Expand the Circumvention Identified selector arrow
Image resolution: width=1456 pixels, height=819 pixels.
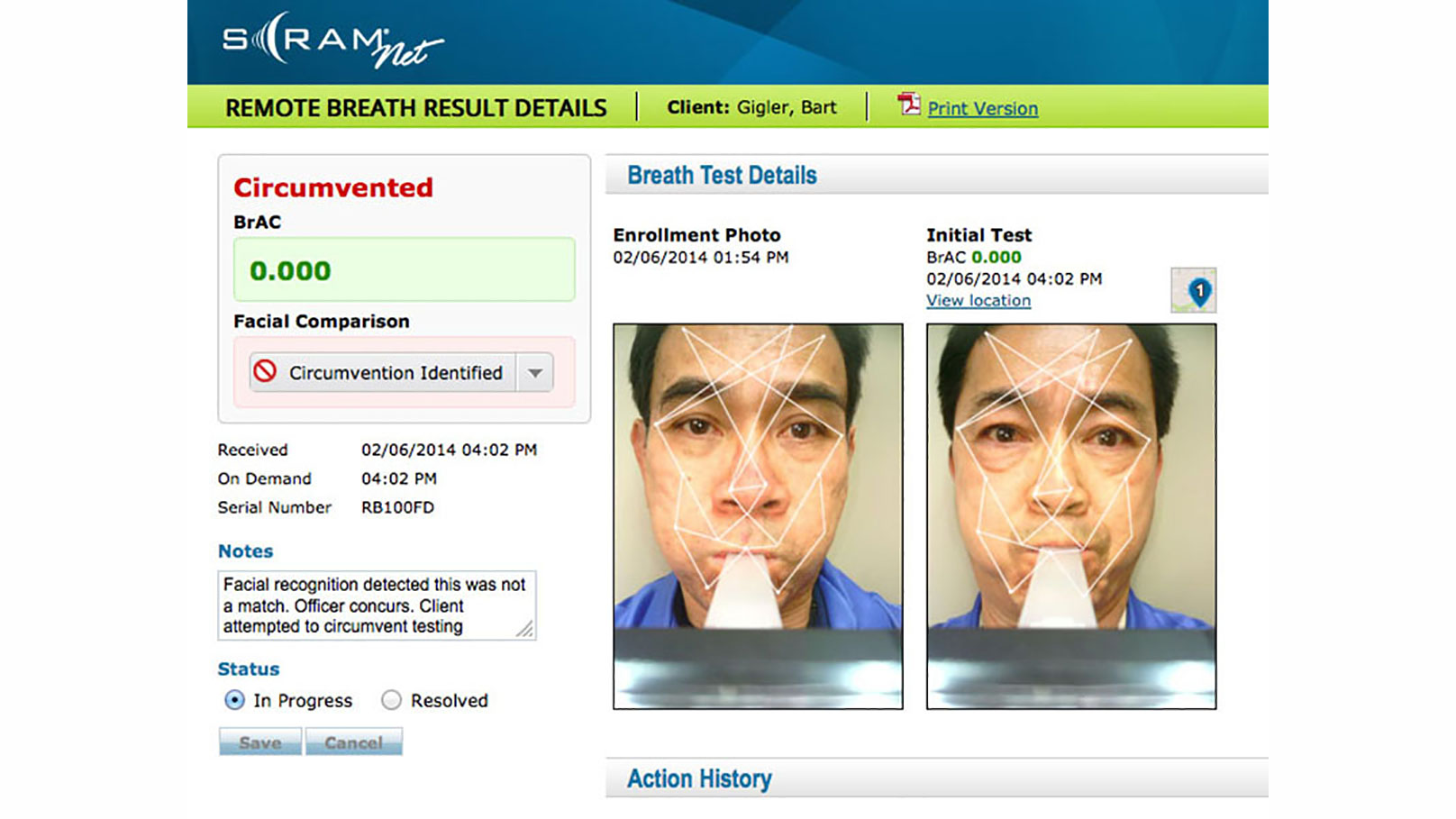click(x=535, y=372)
